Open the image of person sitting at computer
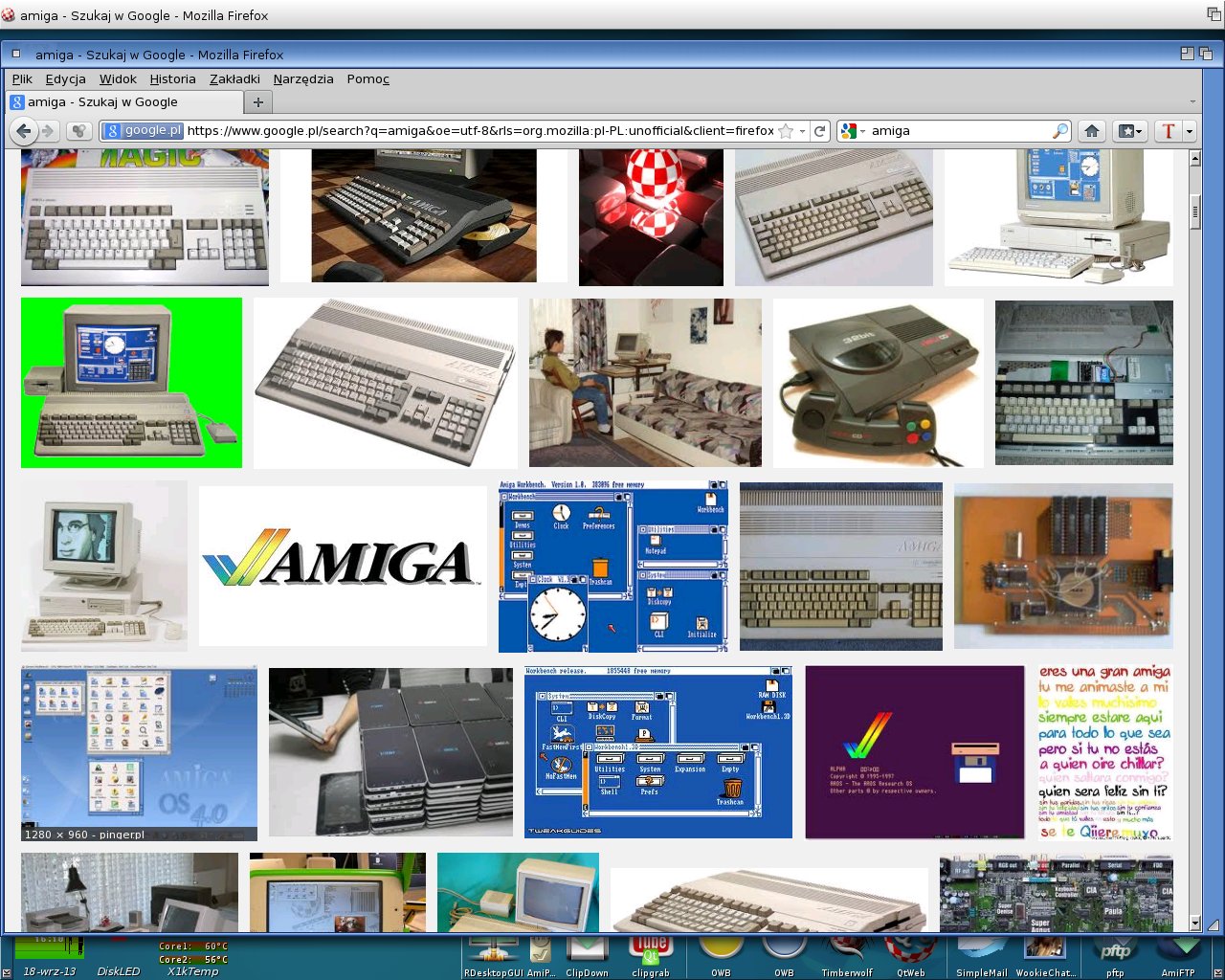Image resolution: width=1225 pixels, height=980 pixels. [645, 383]
